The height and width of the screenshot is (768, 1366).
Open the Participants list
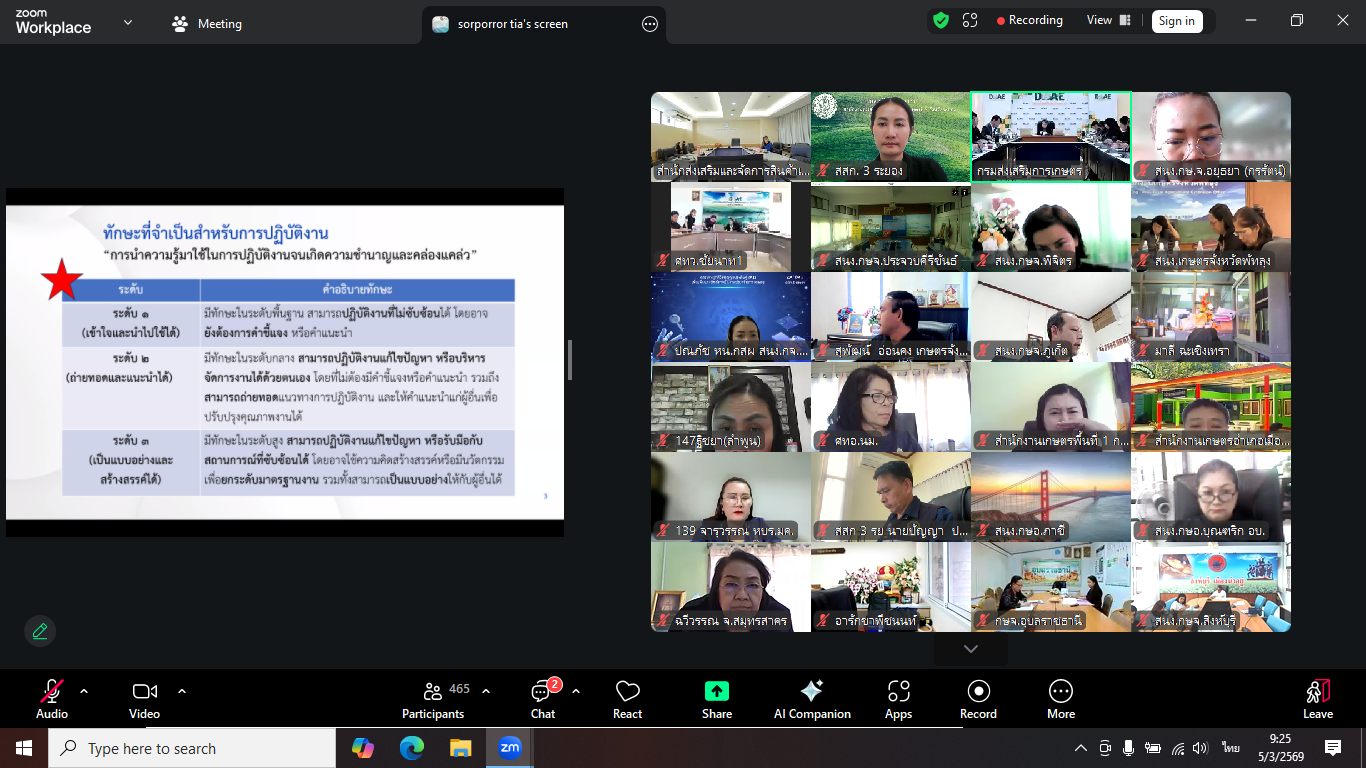pyautogui.click(x=433, y=699)
